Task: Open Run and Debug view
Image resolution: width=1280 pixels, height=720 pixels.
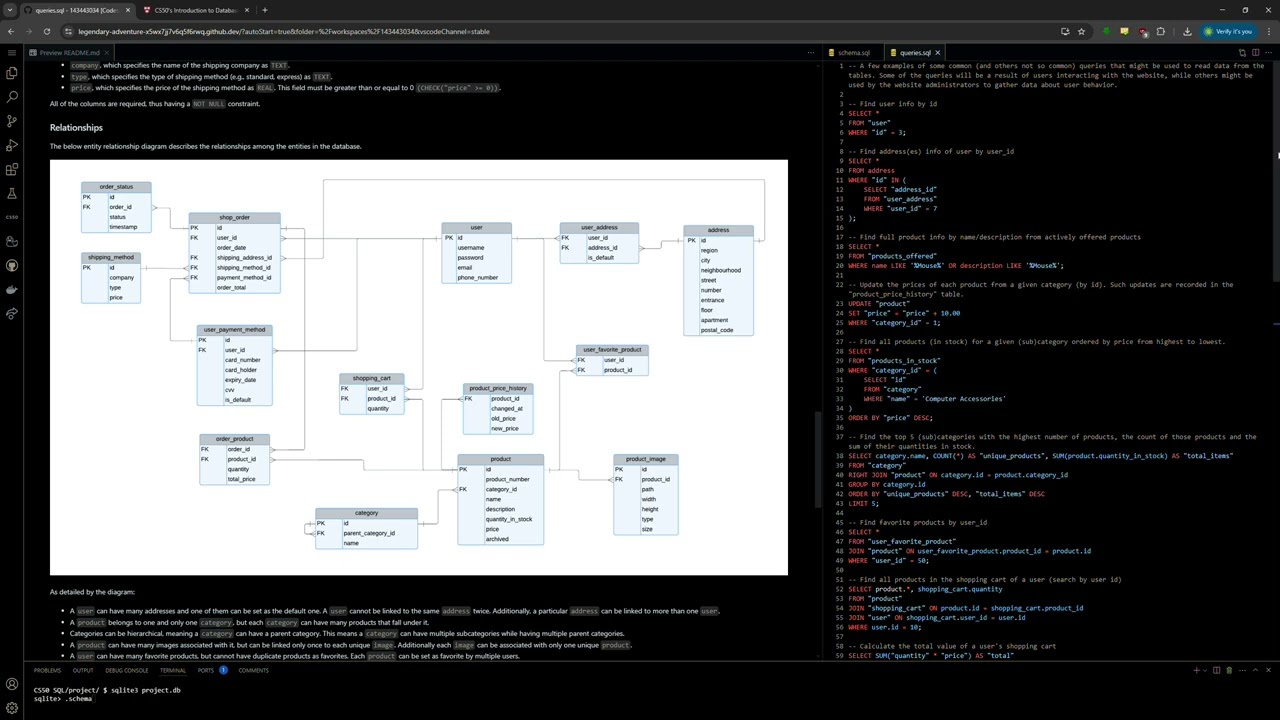Action: (x=11, y=145)
